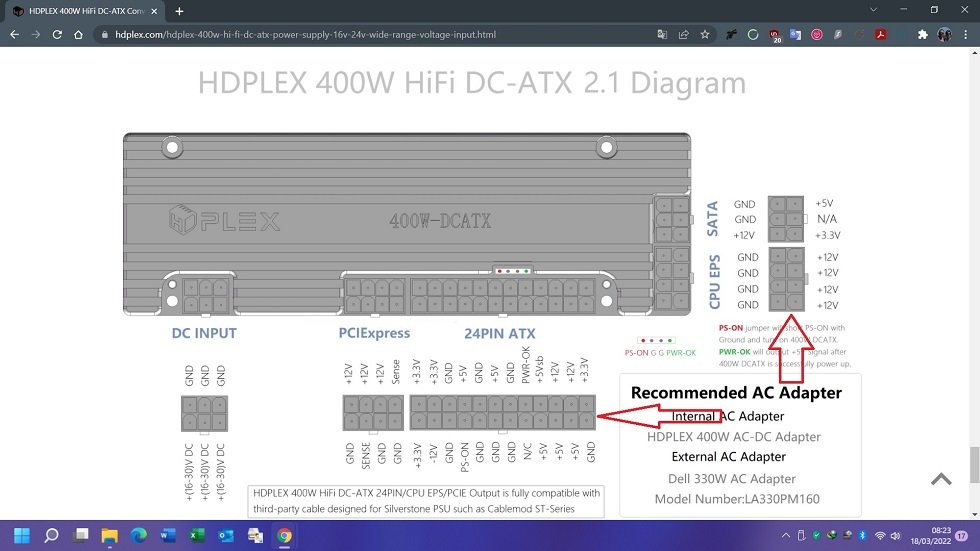This screenshot has height=551, width=980.
Task: Open the Extensions puzzle piece menu
Action: 922,34
